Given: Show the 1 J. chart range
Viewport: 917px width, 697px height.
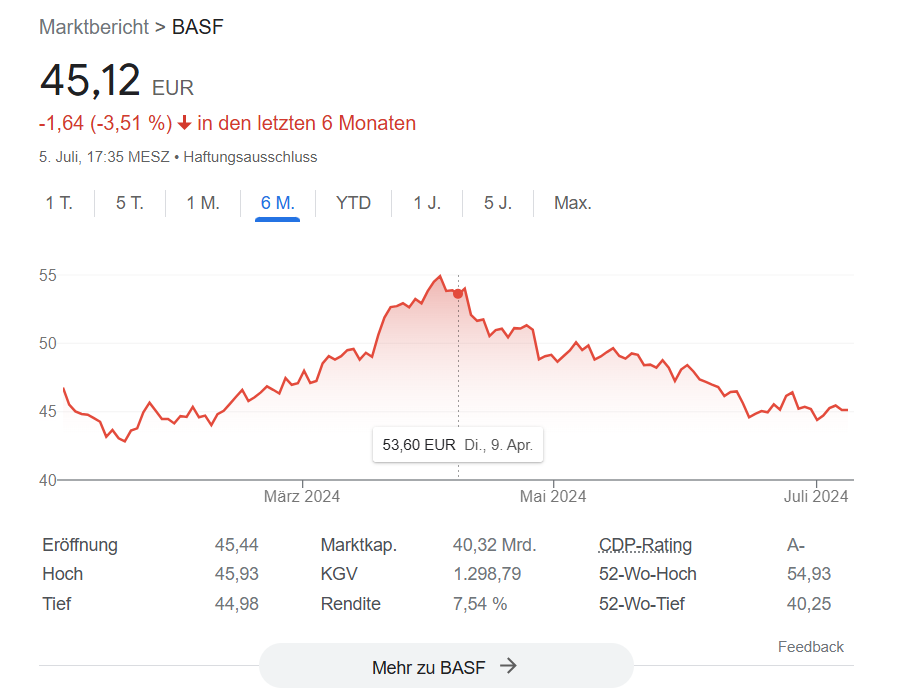Looking at the screenshot, I should [427, 203].
